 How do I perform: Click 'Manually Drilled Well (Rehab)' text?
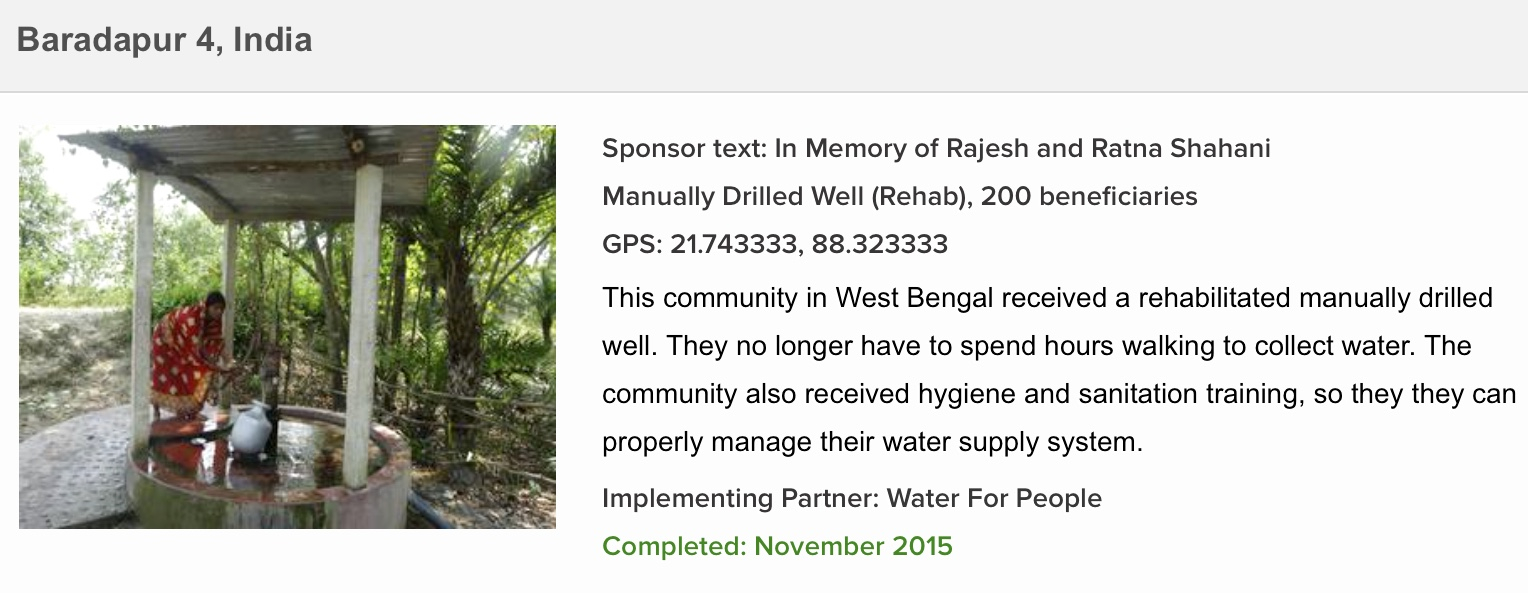coord(788,197)
